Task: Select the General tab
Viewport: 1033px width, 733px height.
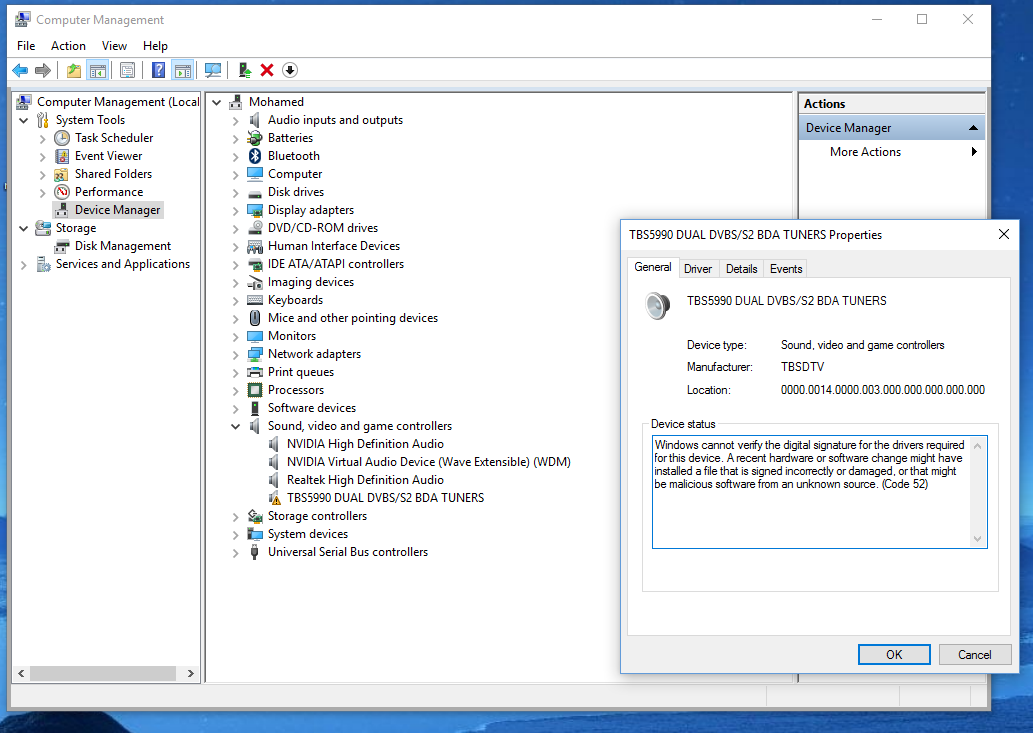Action: coord(653,267)
